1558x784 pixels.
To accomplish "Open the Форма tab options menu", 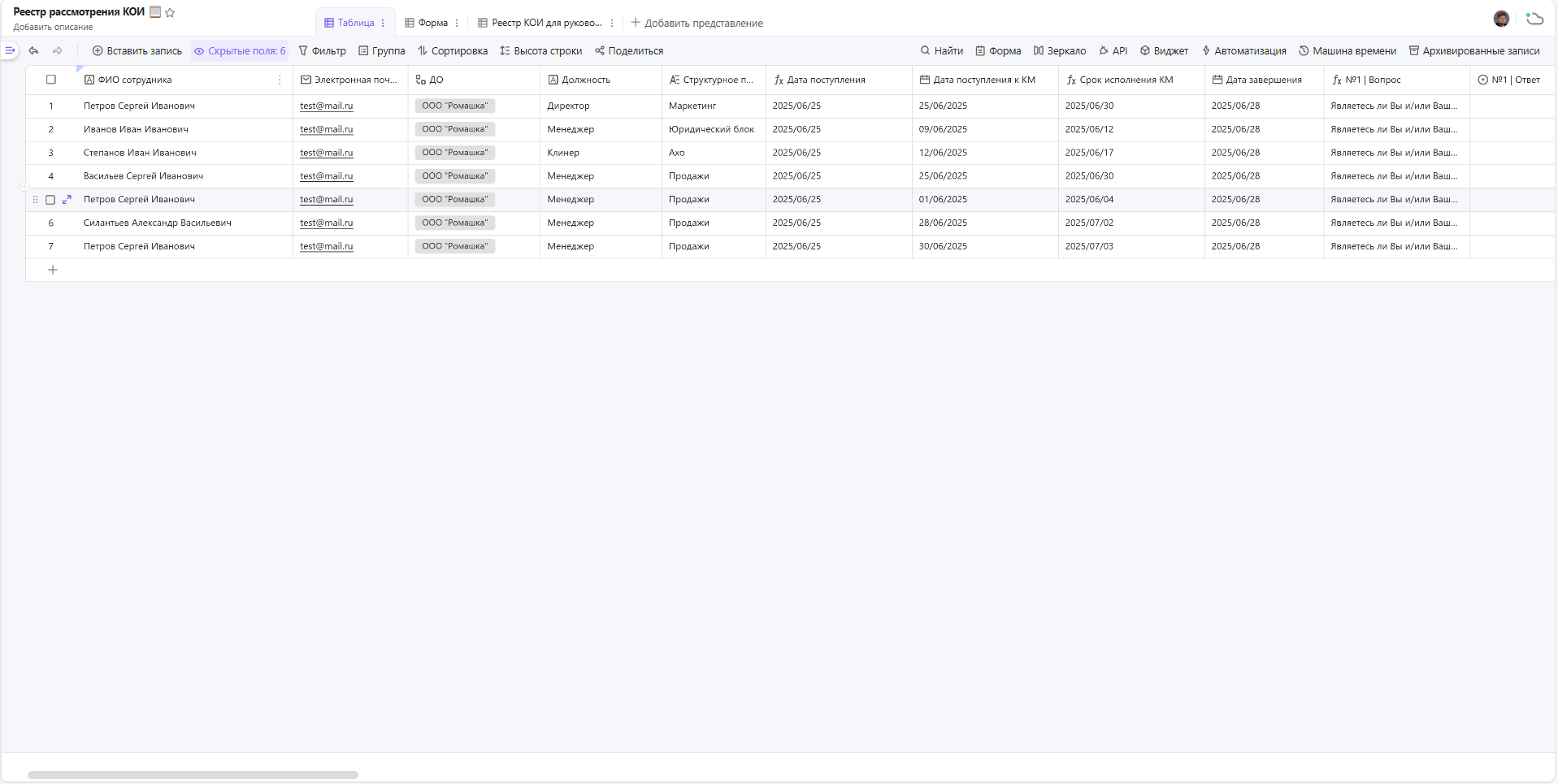I will pyautogui.click(x=457, y=23).
